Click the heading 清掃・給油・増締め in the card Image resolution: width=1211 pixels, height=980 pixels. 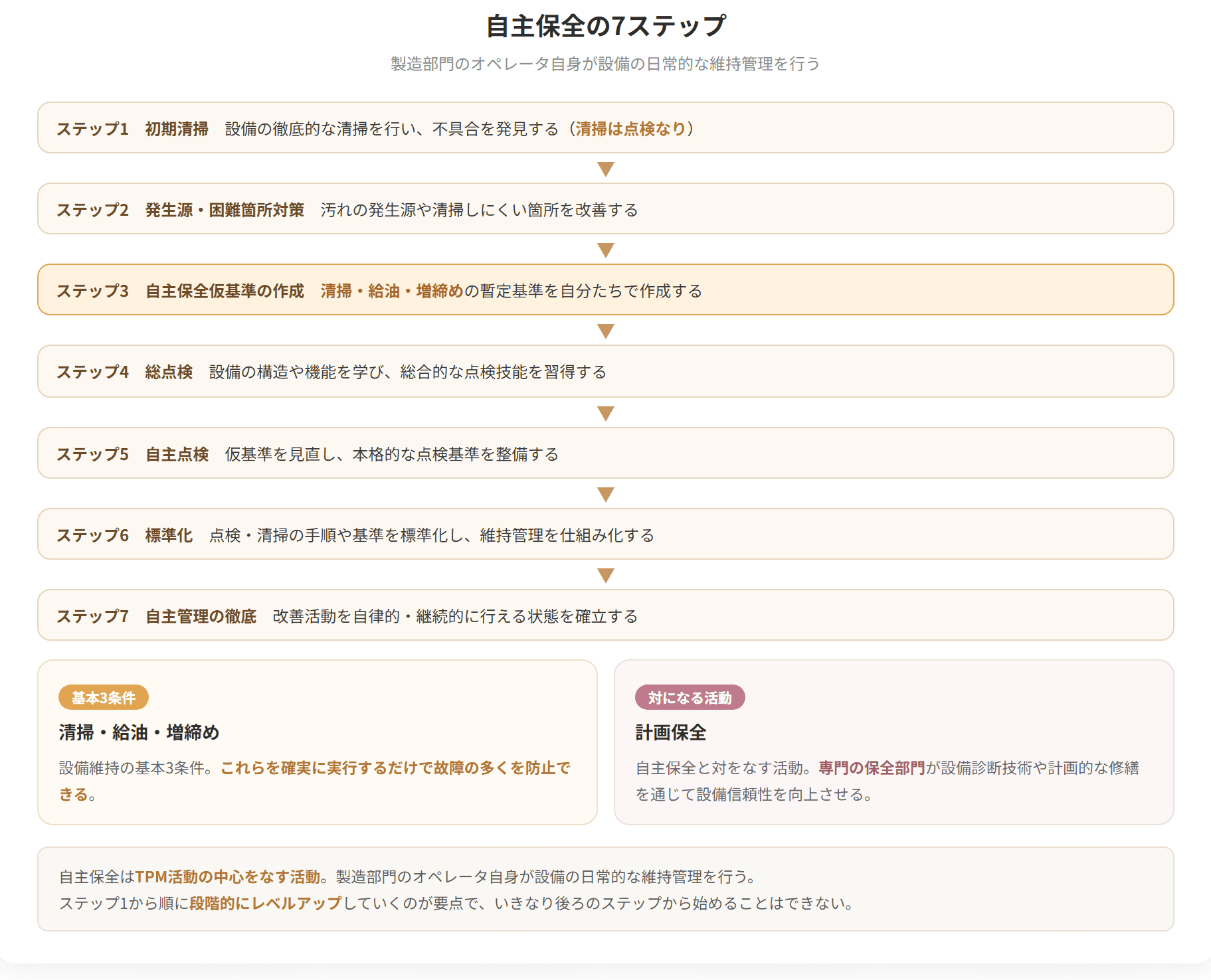[139, 732]
